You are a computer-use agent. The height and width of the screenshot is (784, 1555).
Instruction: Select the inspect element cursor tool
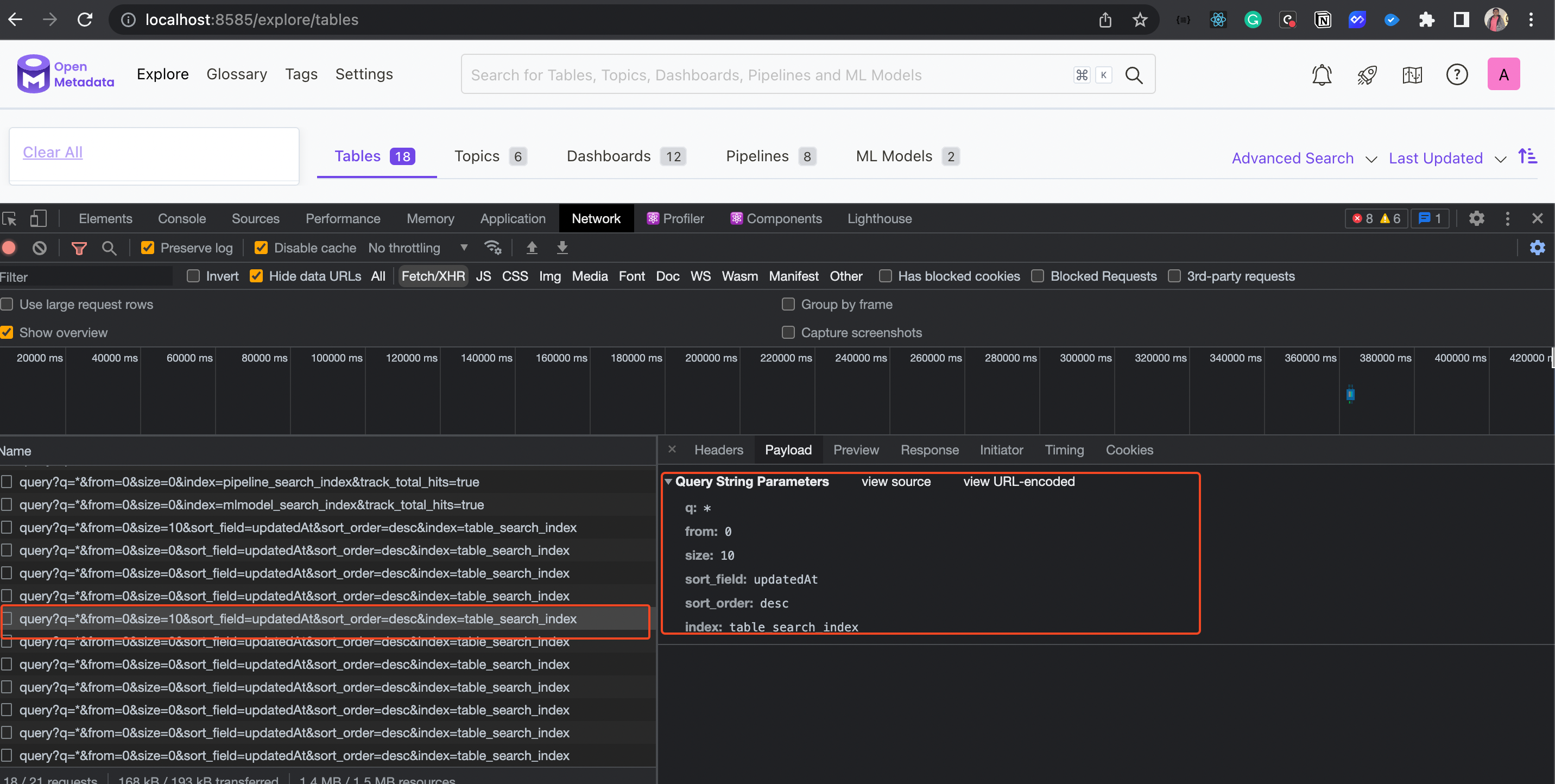click(10, 218)
